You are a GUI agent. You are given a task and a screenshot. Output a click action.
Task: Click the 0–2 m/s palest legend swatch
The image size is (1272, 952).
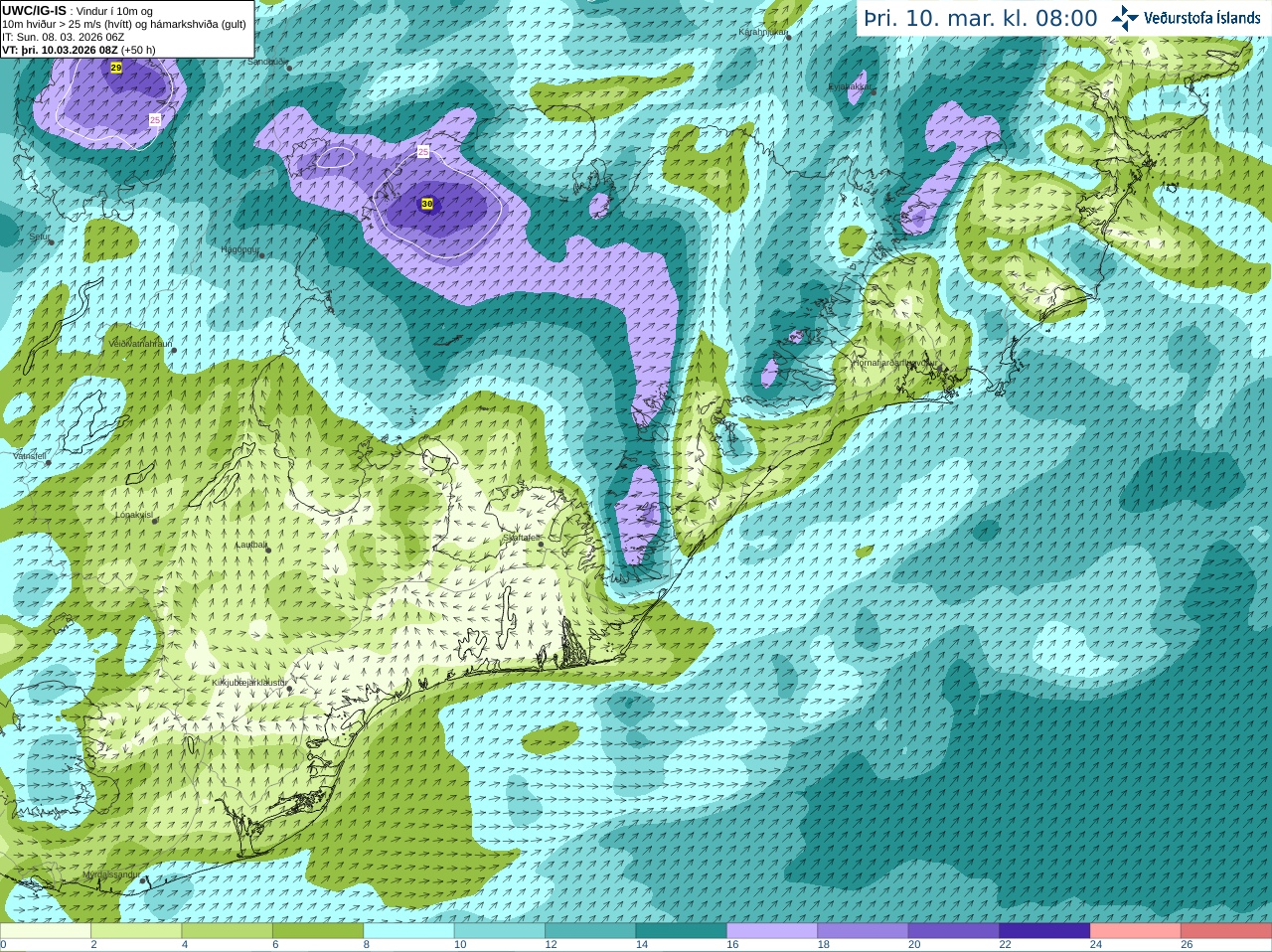coord(46,931)
